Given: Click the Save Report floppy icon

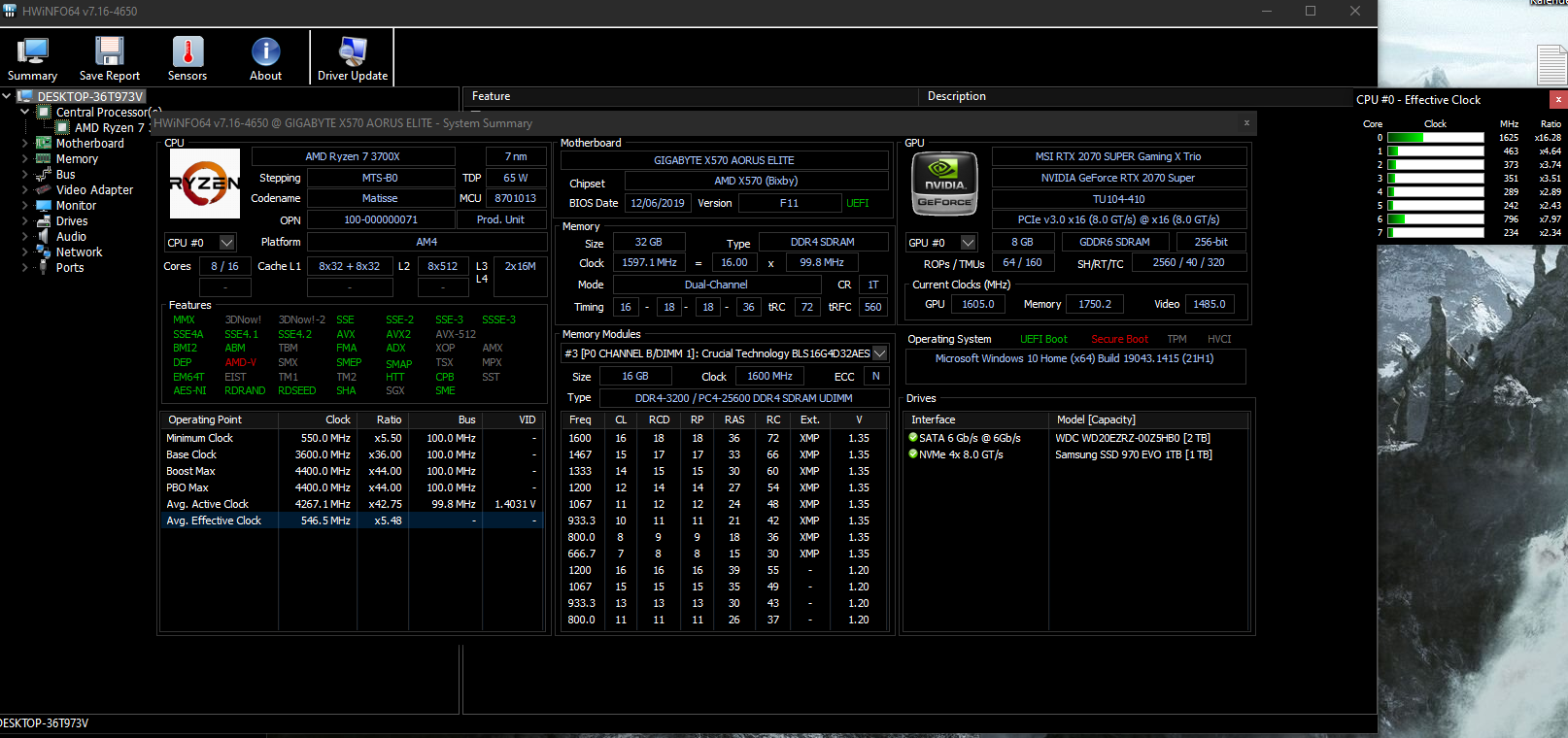Looking at the screenshot, I should (110, 51).
